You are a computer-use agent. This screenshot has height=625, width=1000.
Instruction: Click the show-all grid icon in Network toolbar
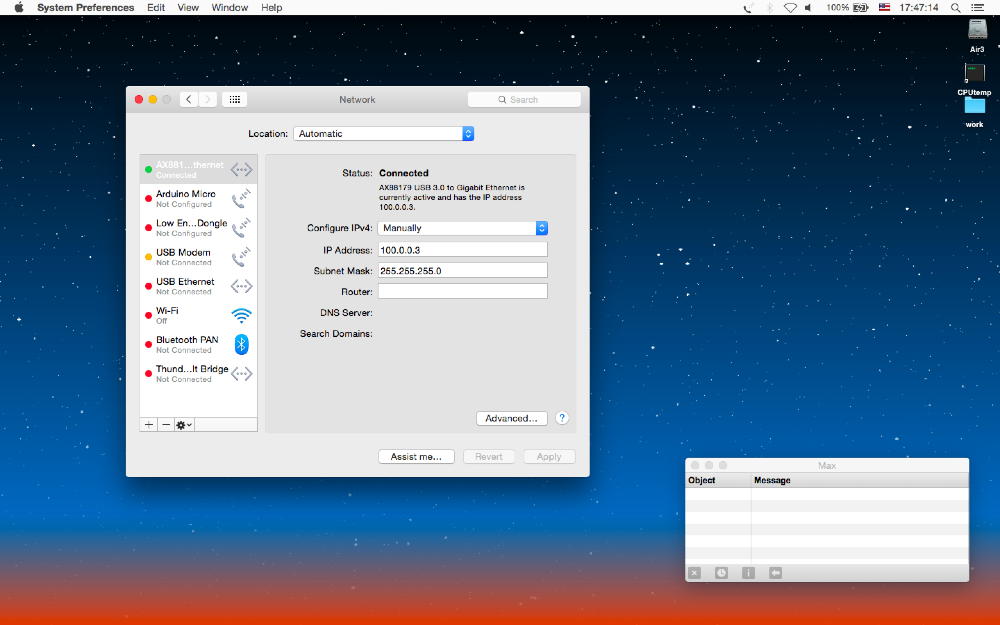tap(234, 100)
